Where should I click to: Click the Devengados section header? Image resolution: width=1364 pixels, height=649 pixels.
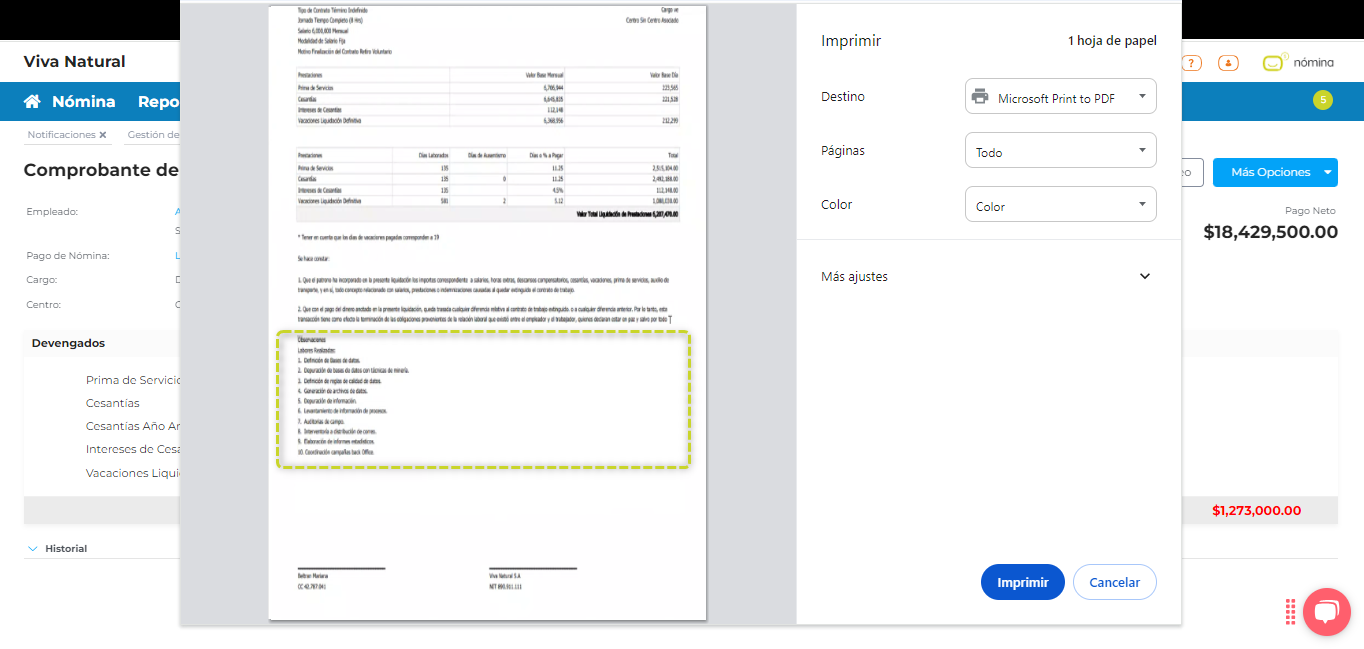coord(68,343)
